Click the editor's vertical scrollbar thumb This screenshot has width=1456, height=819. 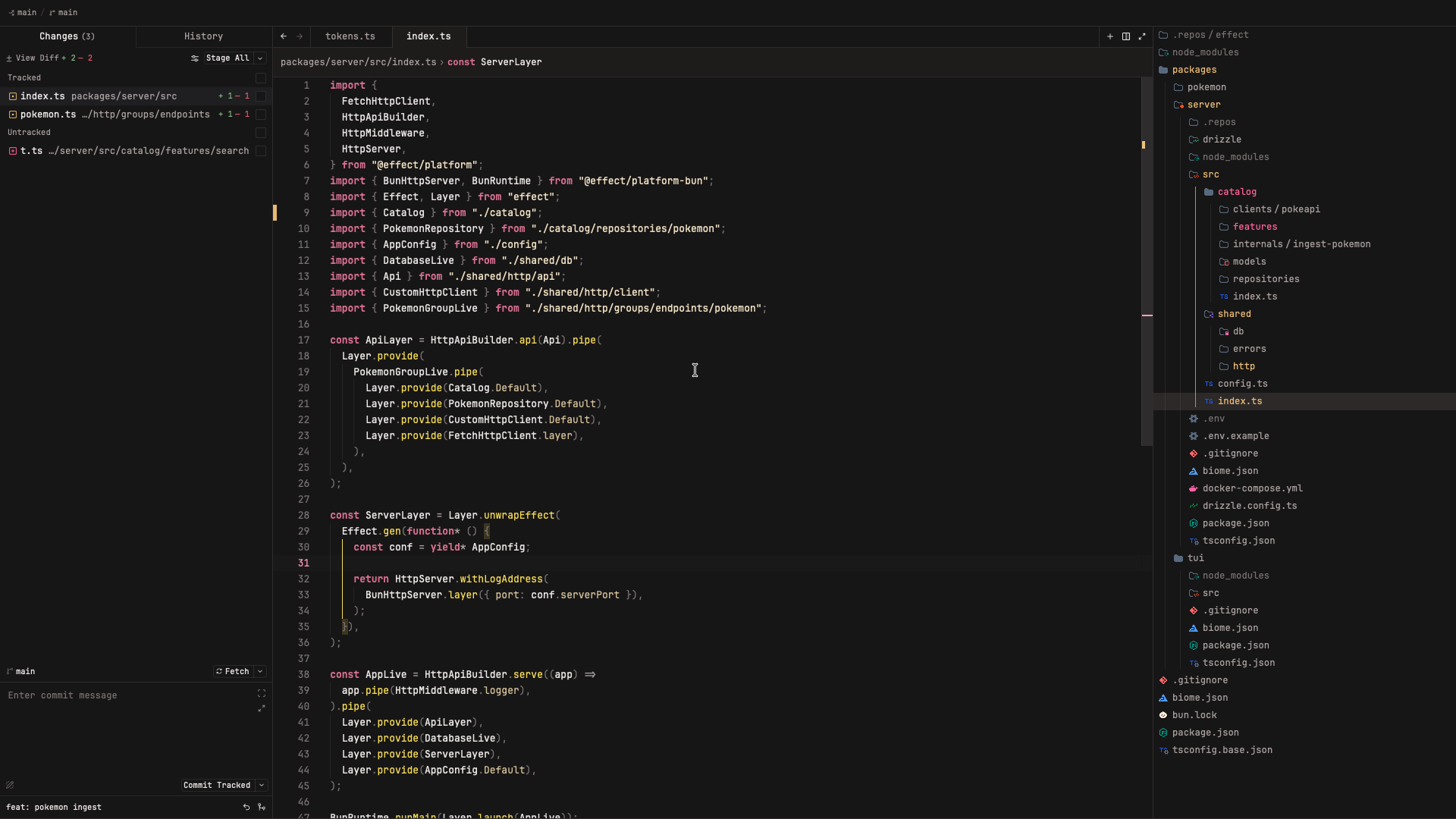(1147, 262)
